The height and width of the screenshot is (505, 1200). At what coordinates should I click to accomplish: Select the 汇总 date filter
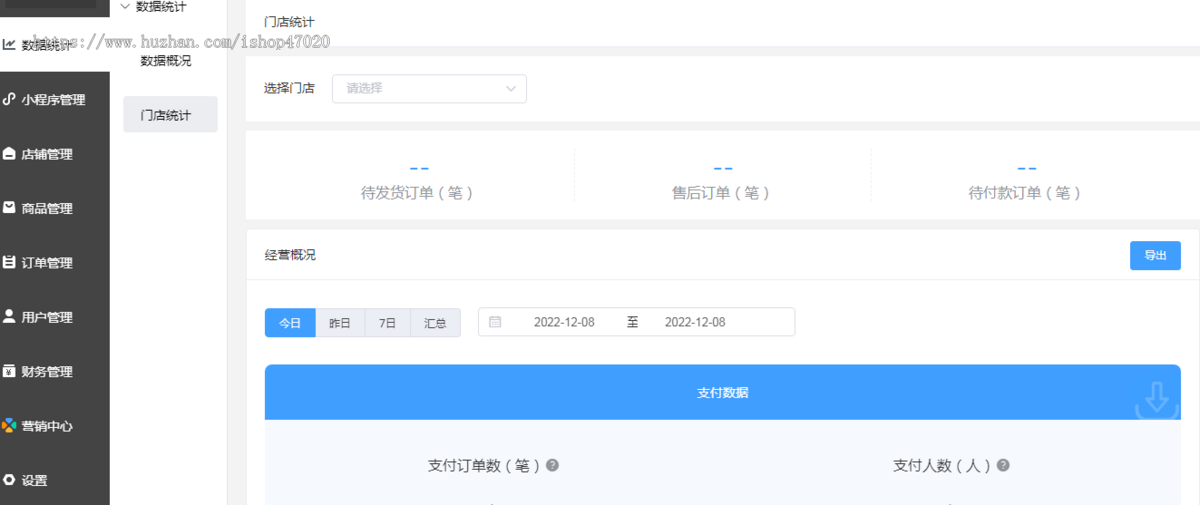[x=435, y=323]
